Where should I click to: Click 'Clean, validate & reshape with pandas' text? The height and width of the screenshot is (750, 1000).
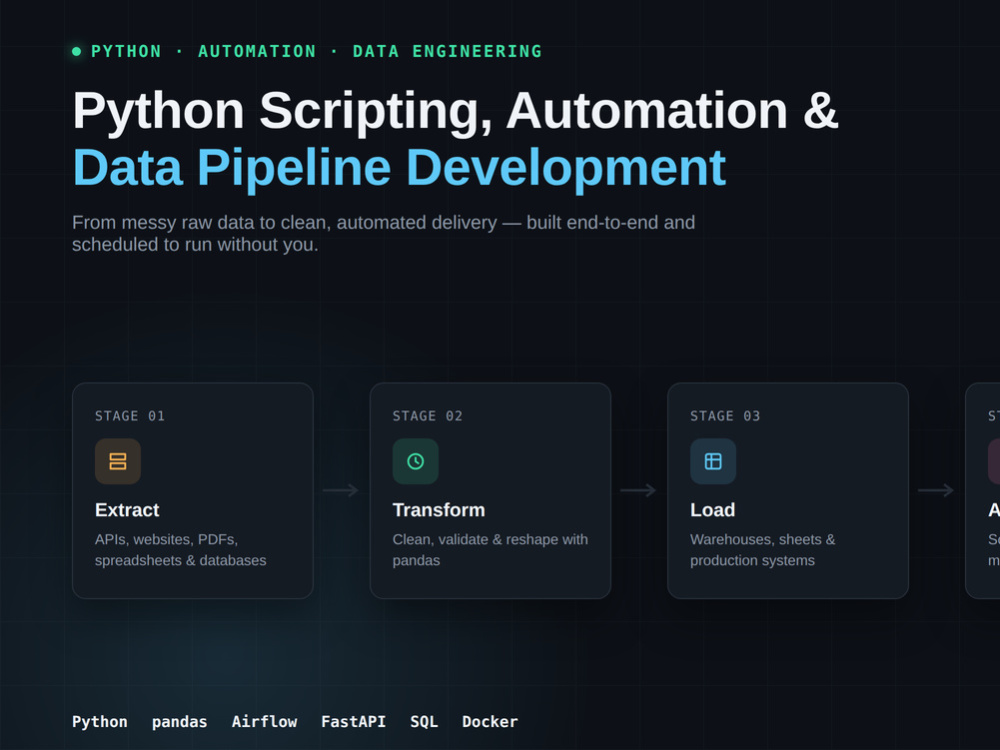(x=490, y=550)
